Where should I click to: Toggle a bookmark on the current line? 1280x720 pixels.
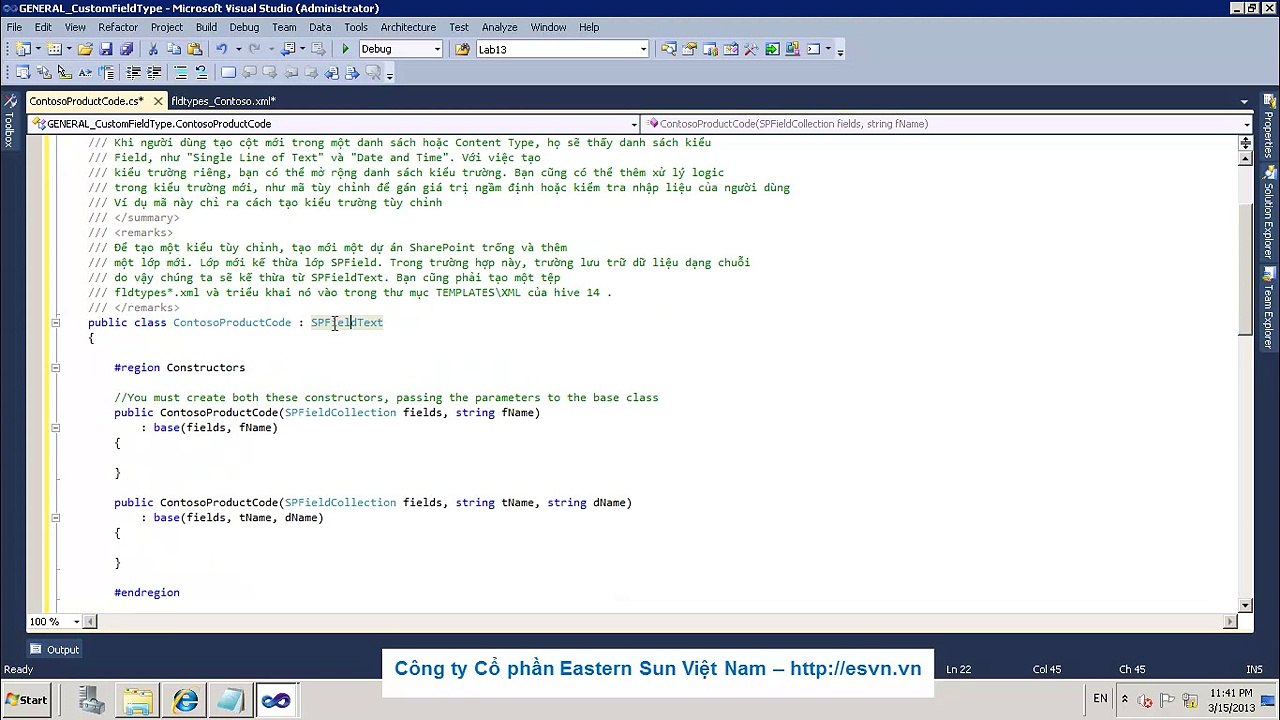[229, 73]
